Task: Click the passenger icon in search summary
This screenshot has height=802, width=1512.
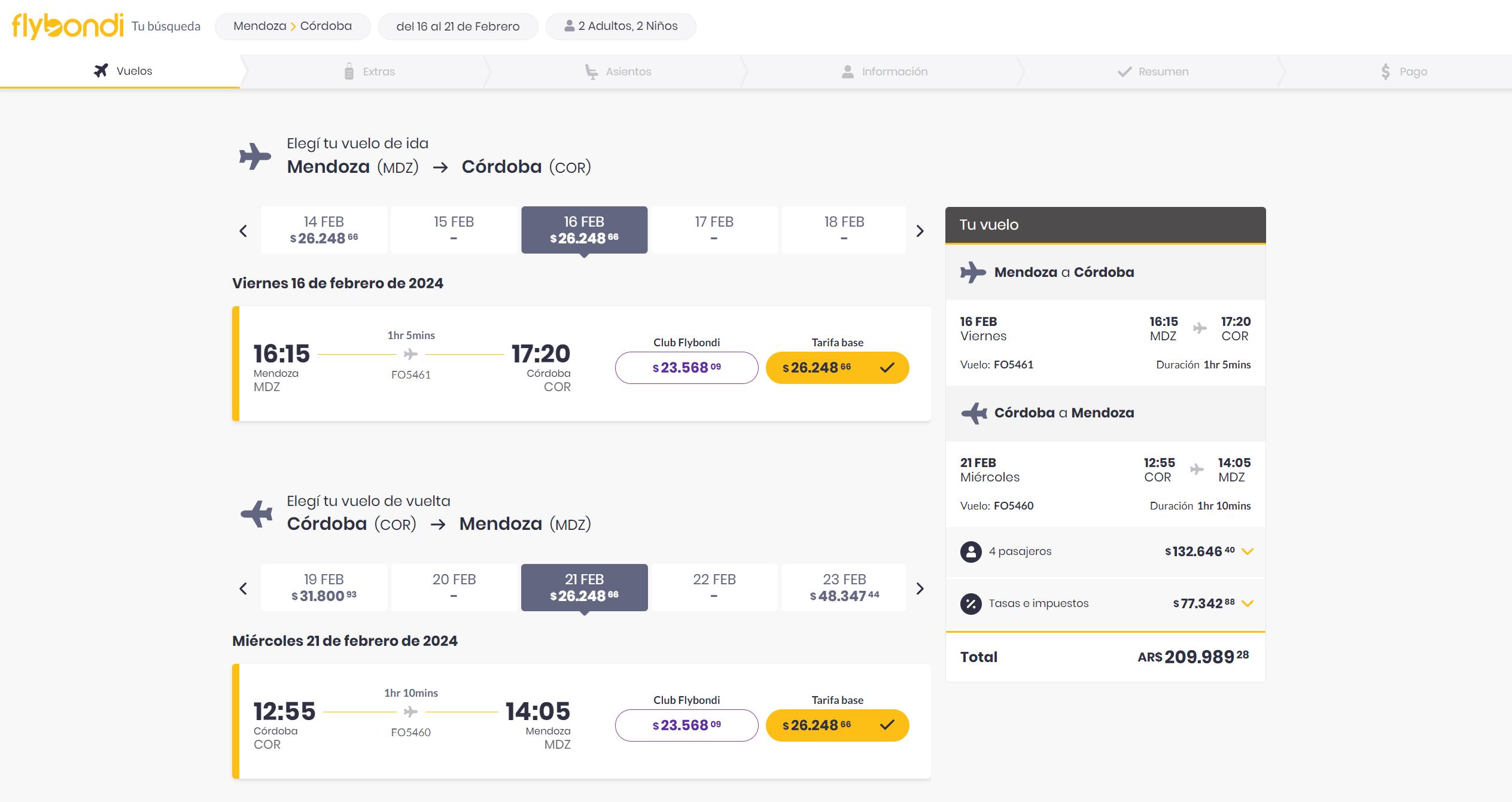Action: pyautogui.click(x=569, y=26)
